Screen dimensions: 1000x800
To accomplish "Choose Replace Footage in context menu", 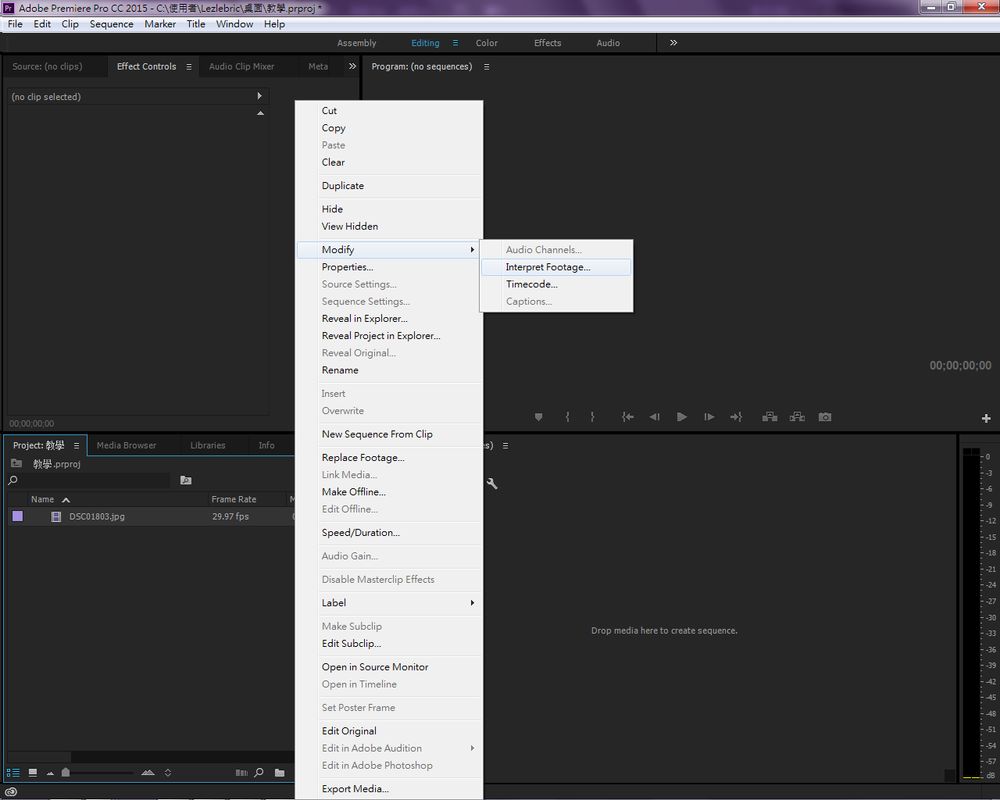I will (x=390, y=458).
